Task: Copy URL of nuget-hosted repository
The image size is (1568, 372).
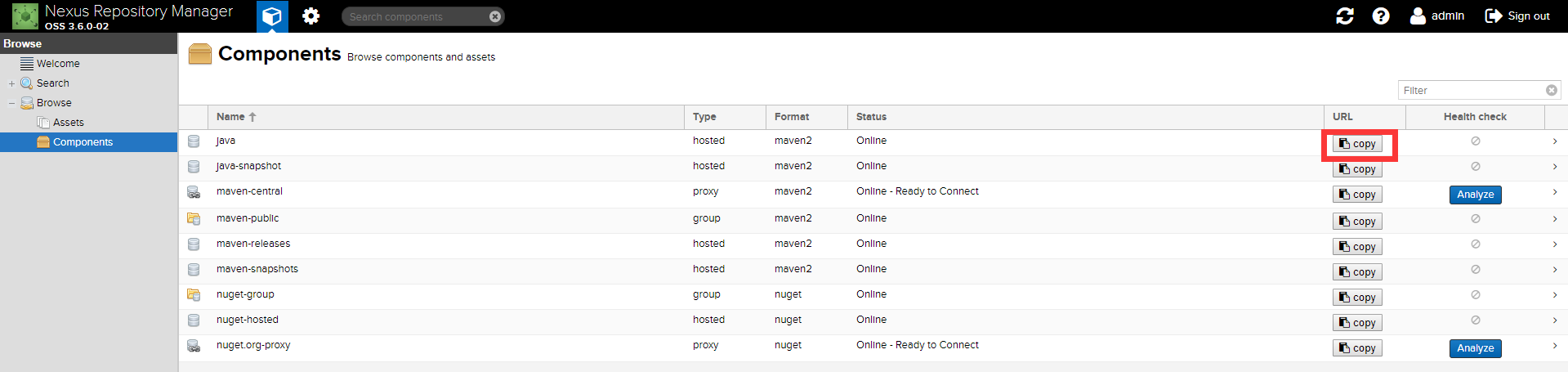Action: tap(1357, 323)
